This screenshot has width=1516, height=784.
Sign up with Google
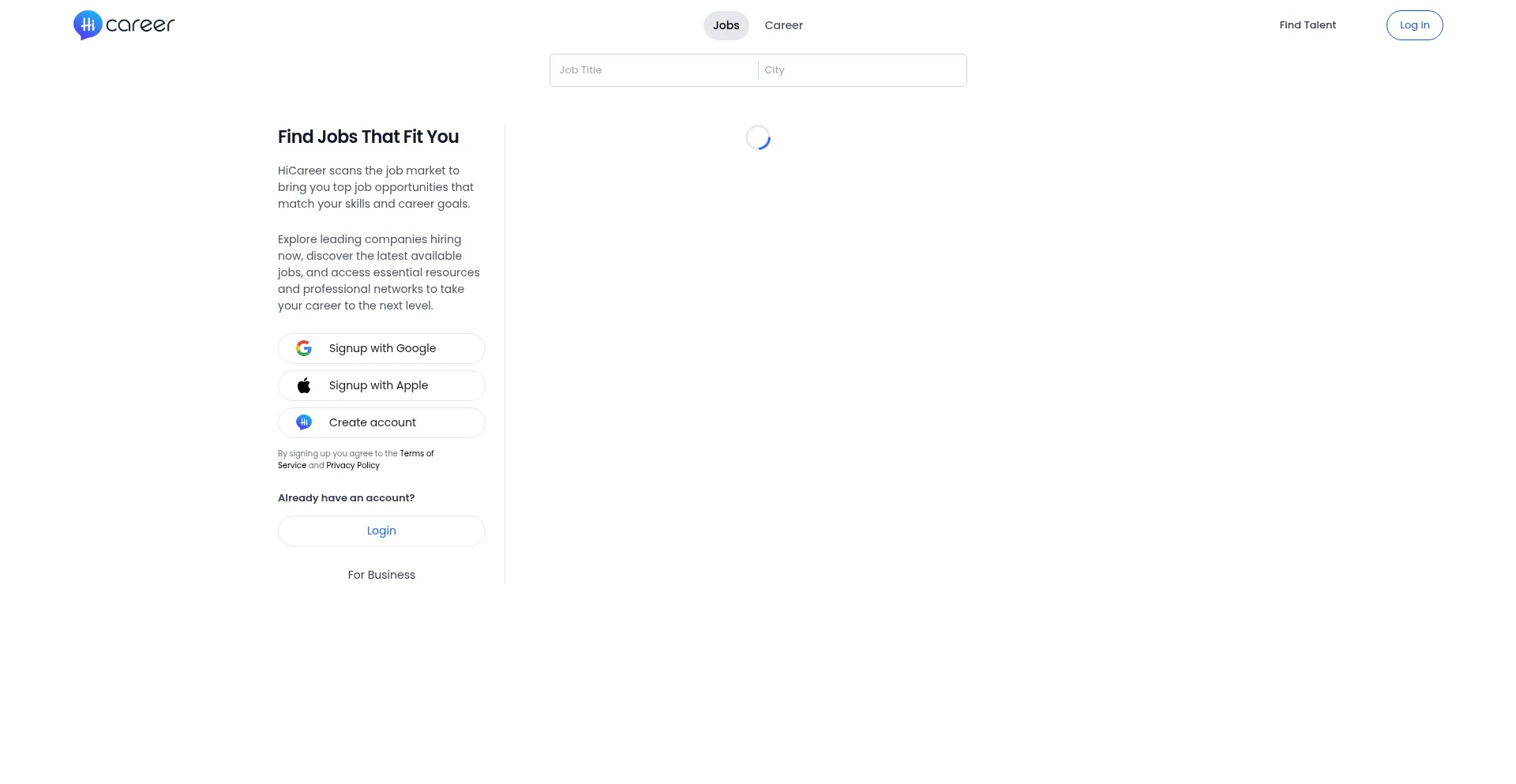381,348
